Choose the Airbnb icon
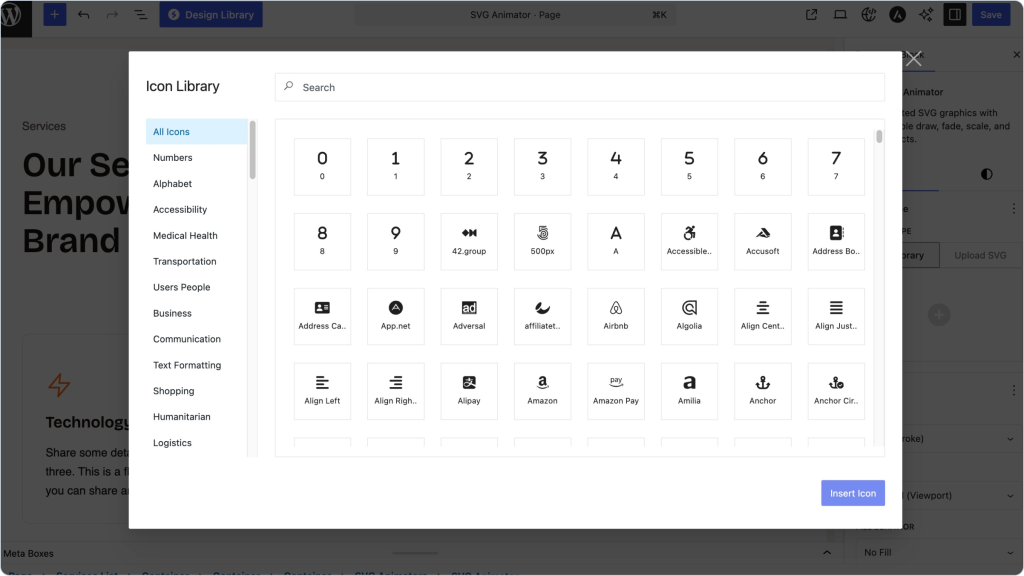The image size is (1024, 576). pyautogui.click(x=616, y=316)
